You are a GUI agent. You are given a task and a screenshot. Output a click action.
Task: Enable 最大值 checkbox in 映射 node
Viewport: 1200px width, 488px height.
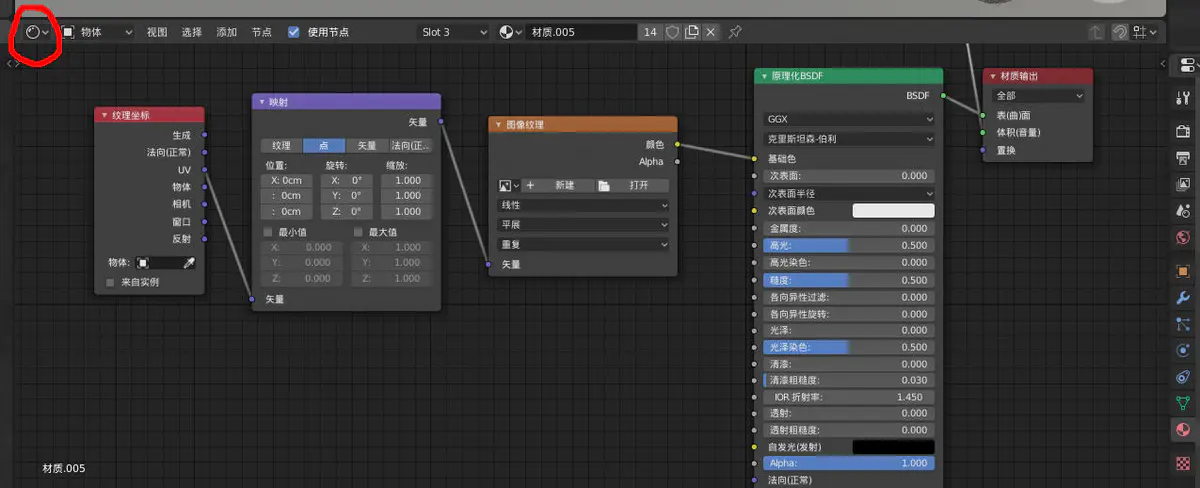tap(359, 232)
